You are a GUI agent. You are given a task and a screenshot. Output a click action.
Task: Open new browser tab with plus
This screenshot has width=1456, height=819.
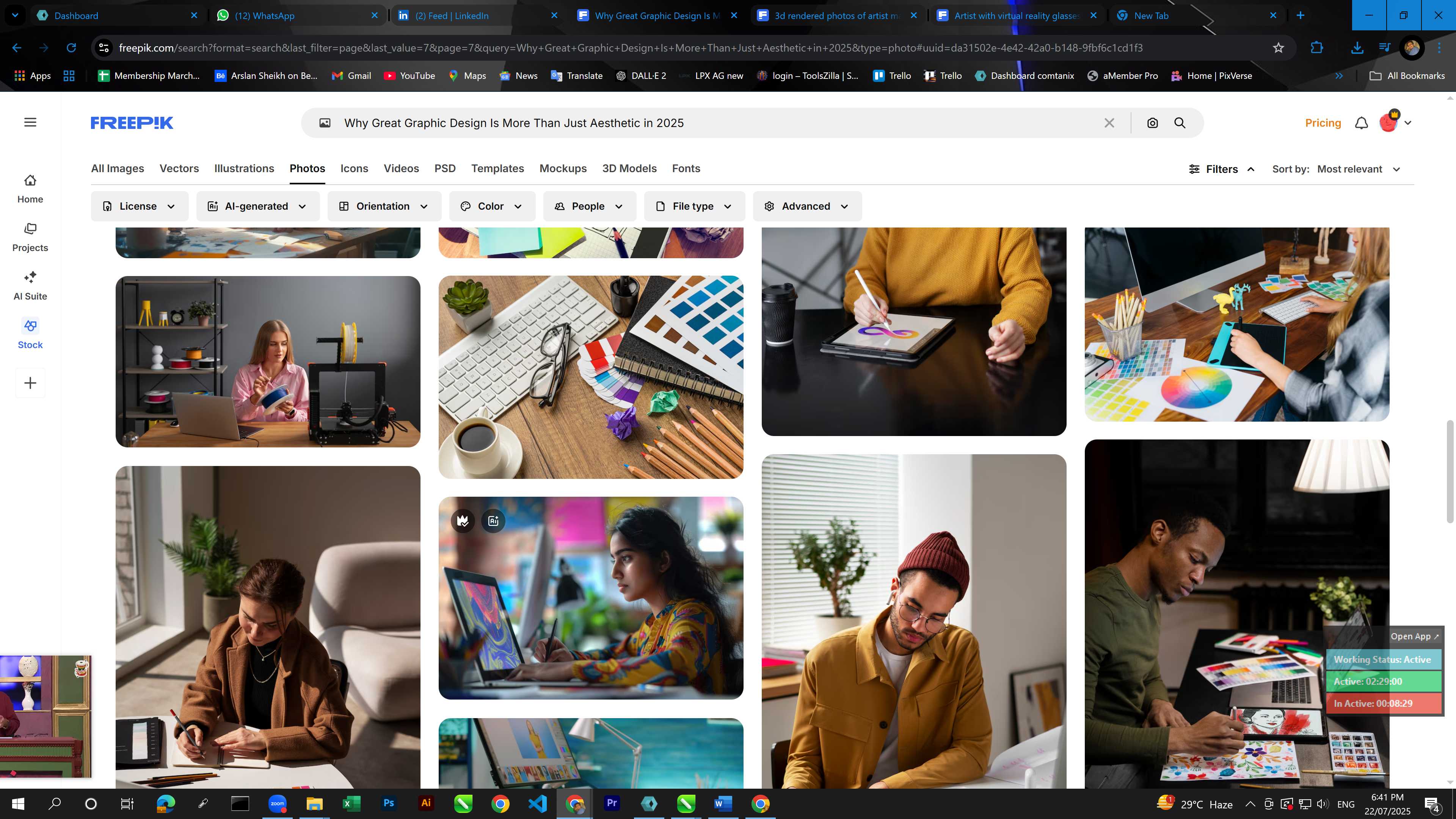[1300, 15]
